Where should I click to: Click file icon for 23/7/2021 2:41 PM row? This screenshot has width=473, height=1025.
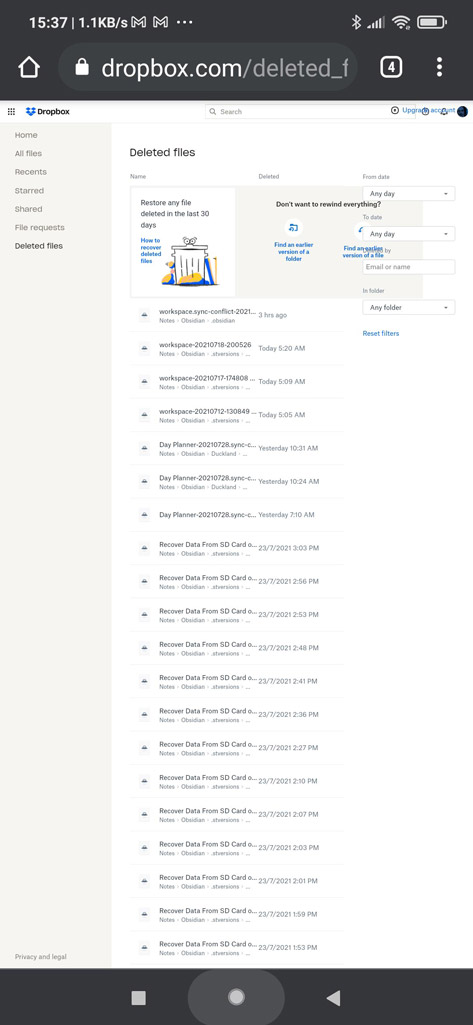145,681
